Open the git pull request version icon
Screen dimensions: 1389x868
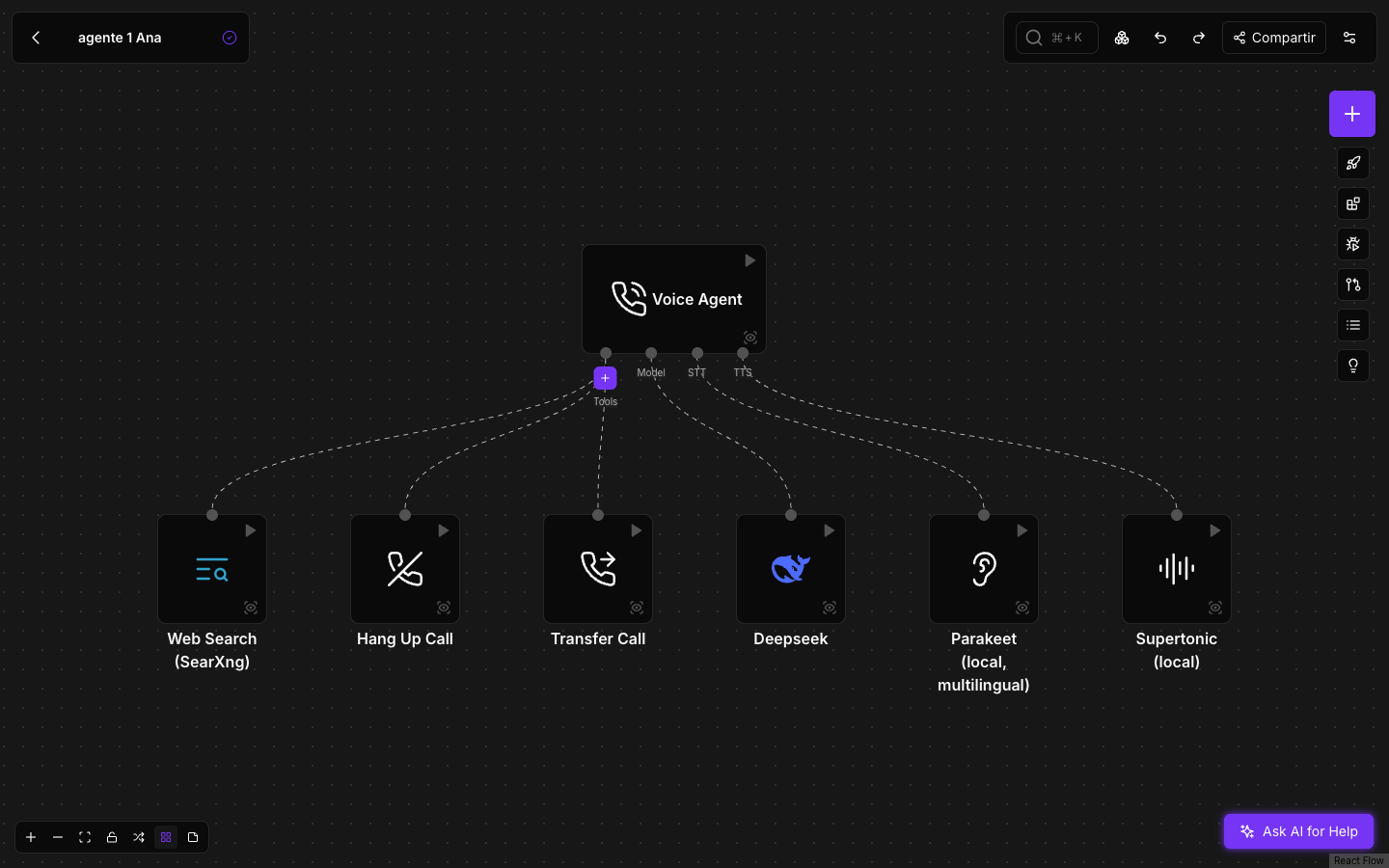1353,285
